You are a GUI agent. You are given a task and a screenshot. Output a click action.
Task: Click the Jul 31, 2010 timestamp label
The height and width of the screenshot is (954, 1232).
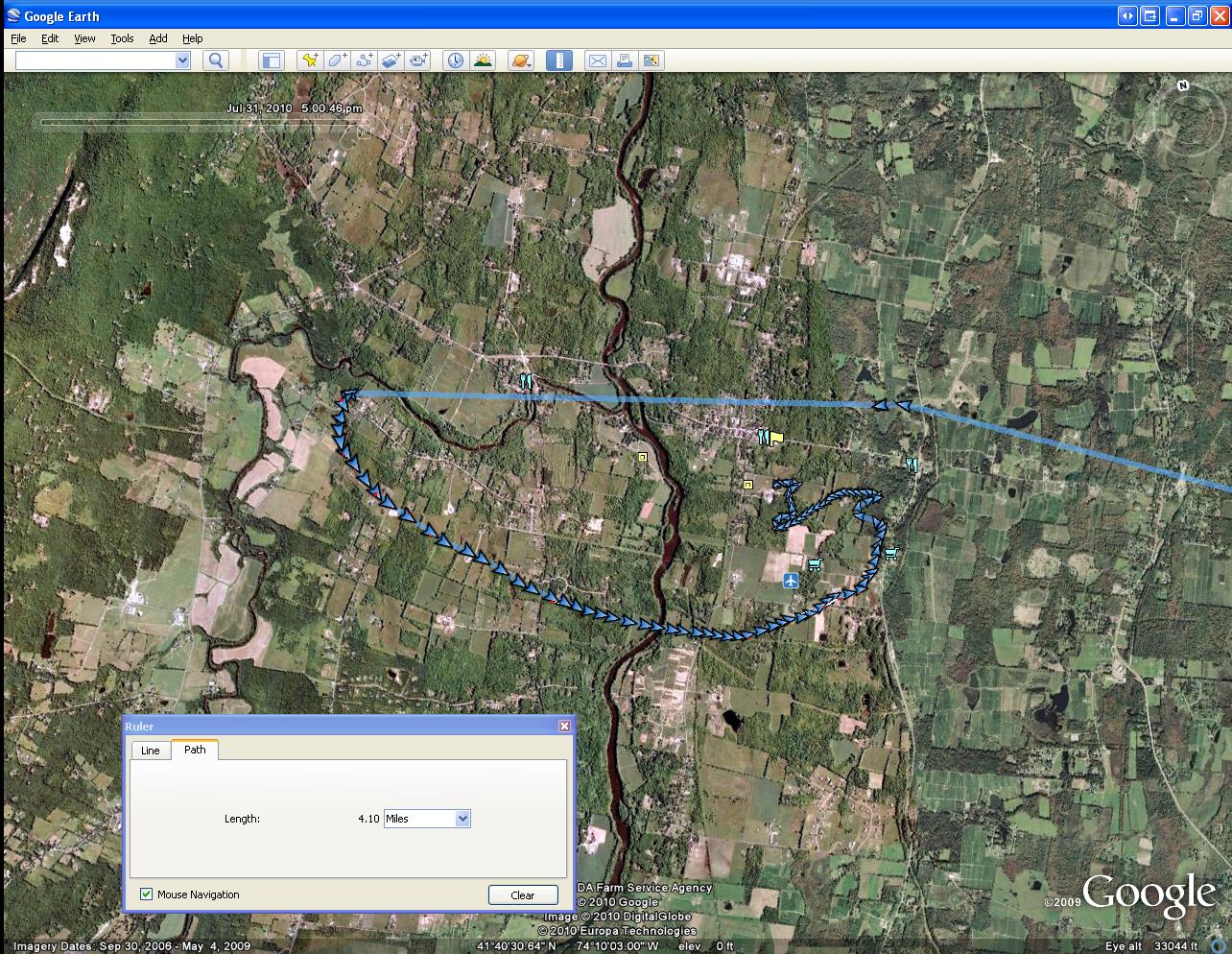pos(294,107)
